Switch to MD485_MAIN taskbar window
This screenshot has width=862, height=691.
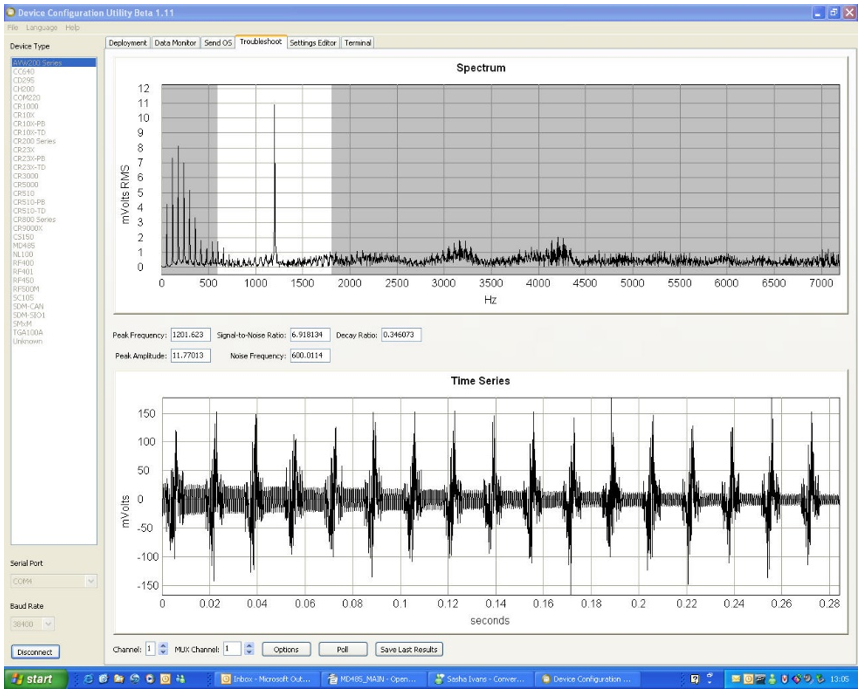(373, 680)
